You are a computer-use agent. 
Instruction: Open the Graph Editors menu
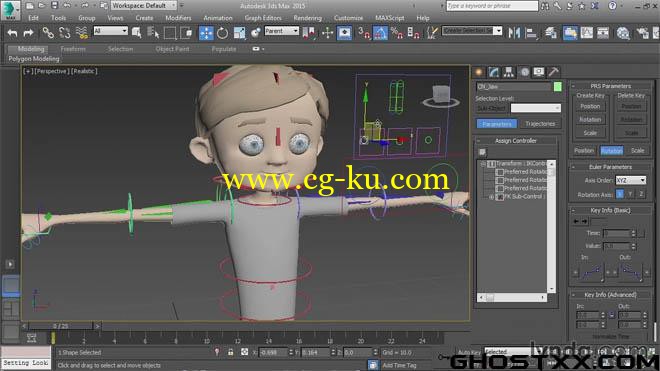263,18
